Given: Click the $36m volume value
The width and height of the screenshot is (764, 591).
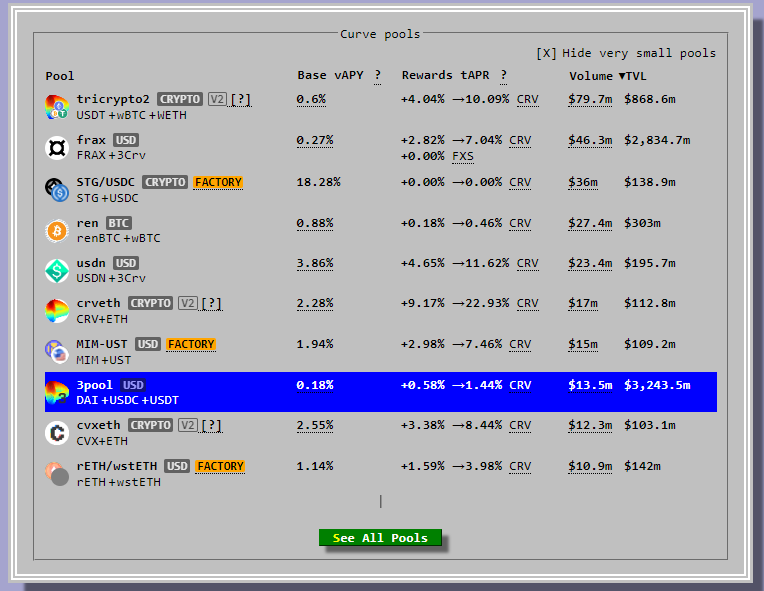Looking at the screenshot, I should point(583,182).
